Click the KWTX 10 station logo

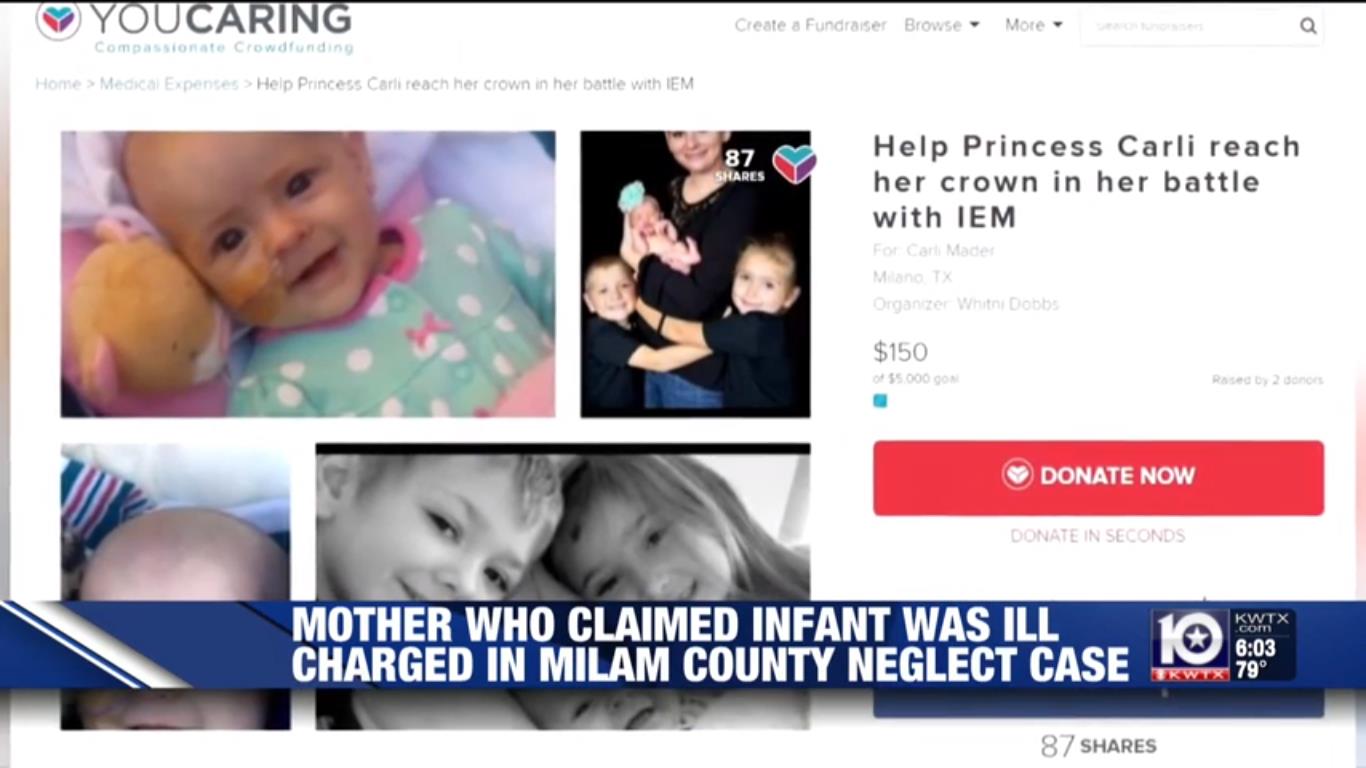1190,645
